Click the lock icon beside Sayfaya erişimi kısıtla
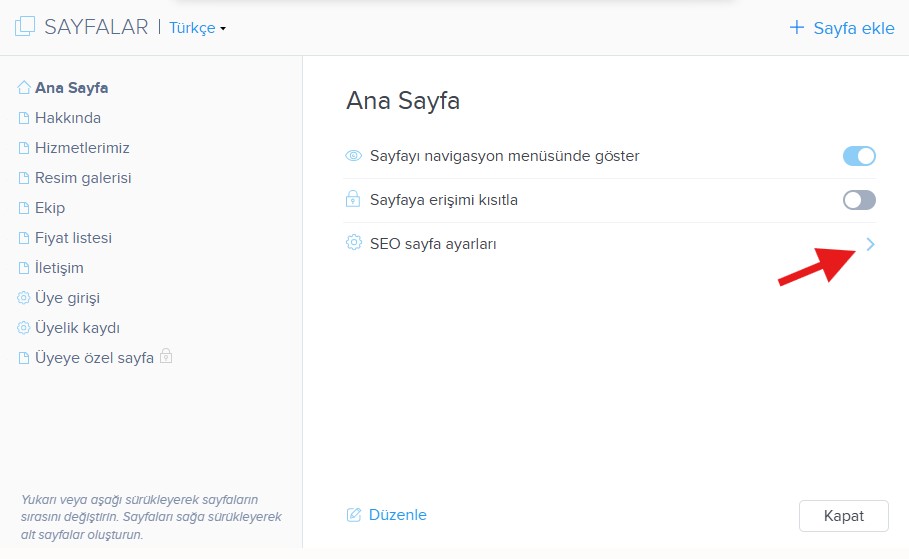This screenshot has height=559, width=909. coord(353,200)
